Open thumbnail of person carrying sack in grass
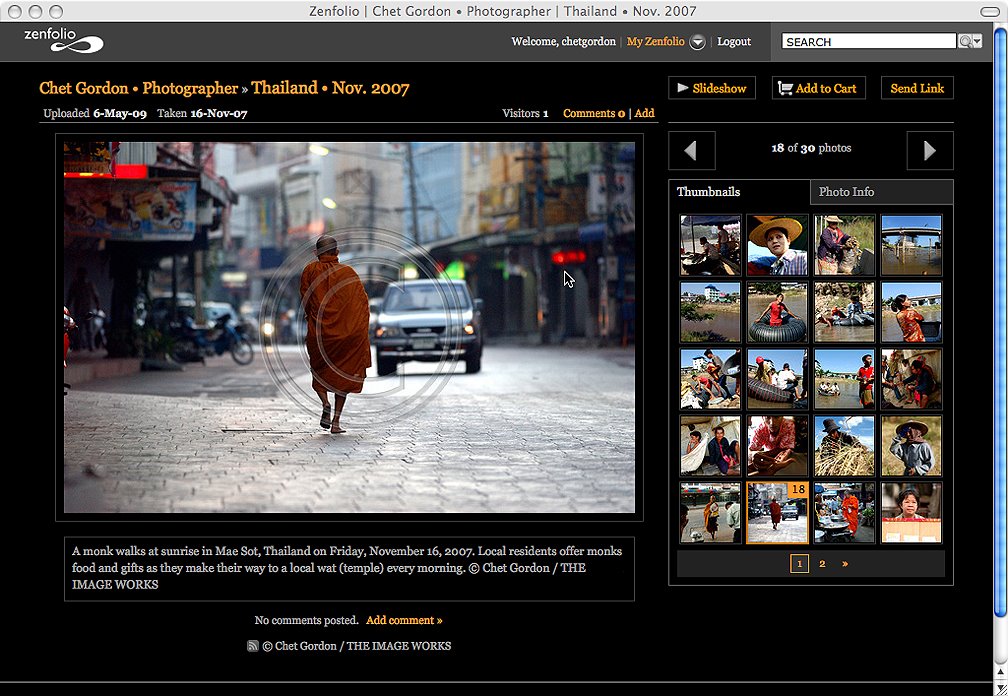 tap(844, 245)
